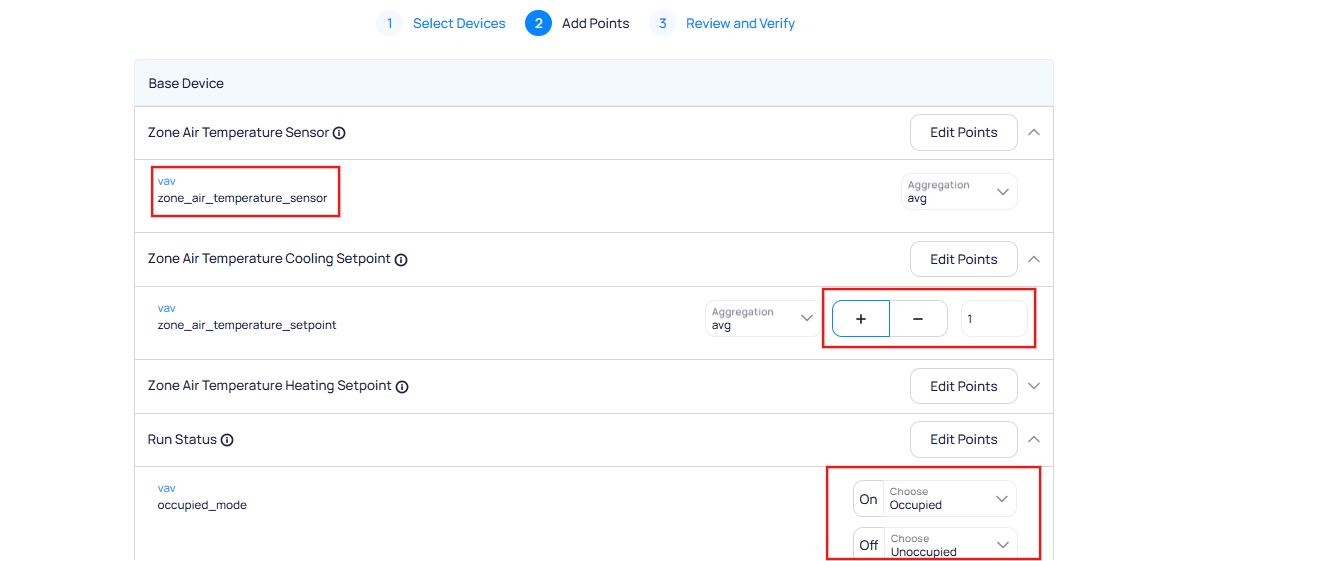Go to Select Devices step
This screenshot has width=1338, height=561.
pos(458,23)
